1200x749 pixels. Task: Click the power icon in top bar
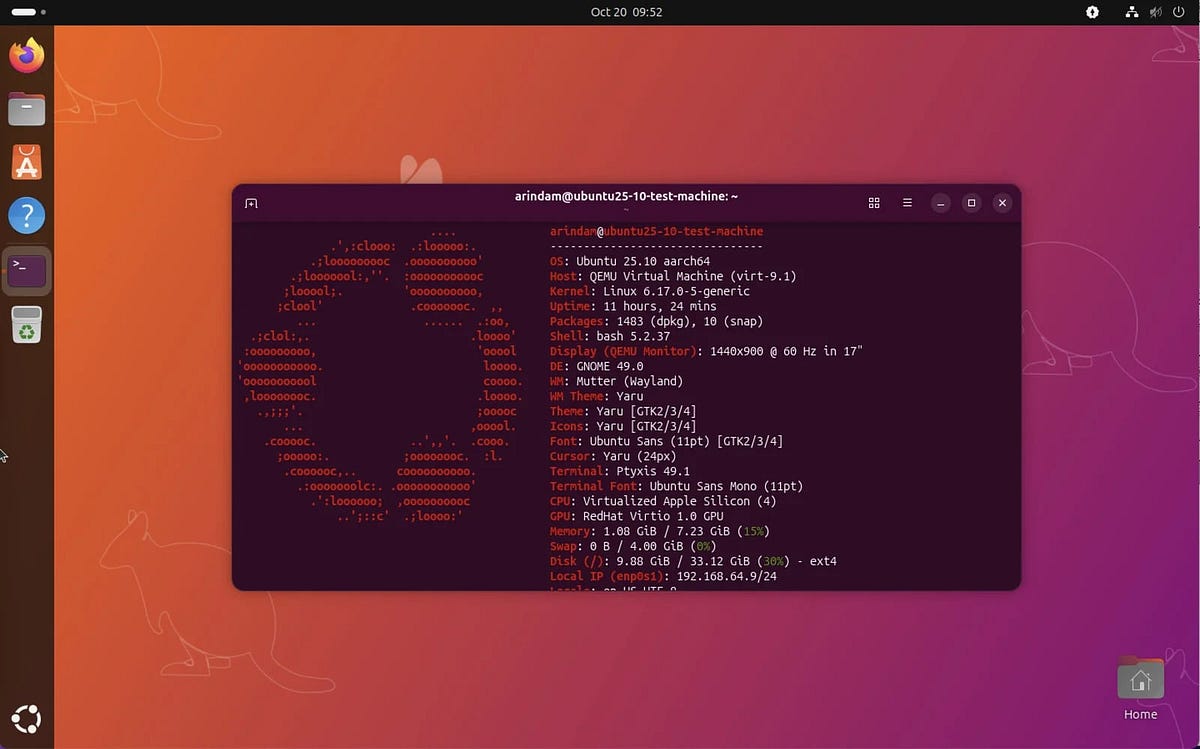pos(1179,12)
